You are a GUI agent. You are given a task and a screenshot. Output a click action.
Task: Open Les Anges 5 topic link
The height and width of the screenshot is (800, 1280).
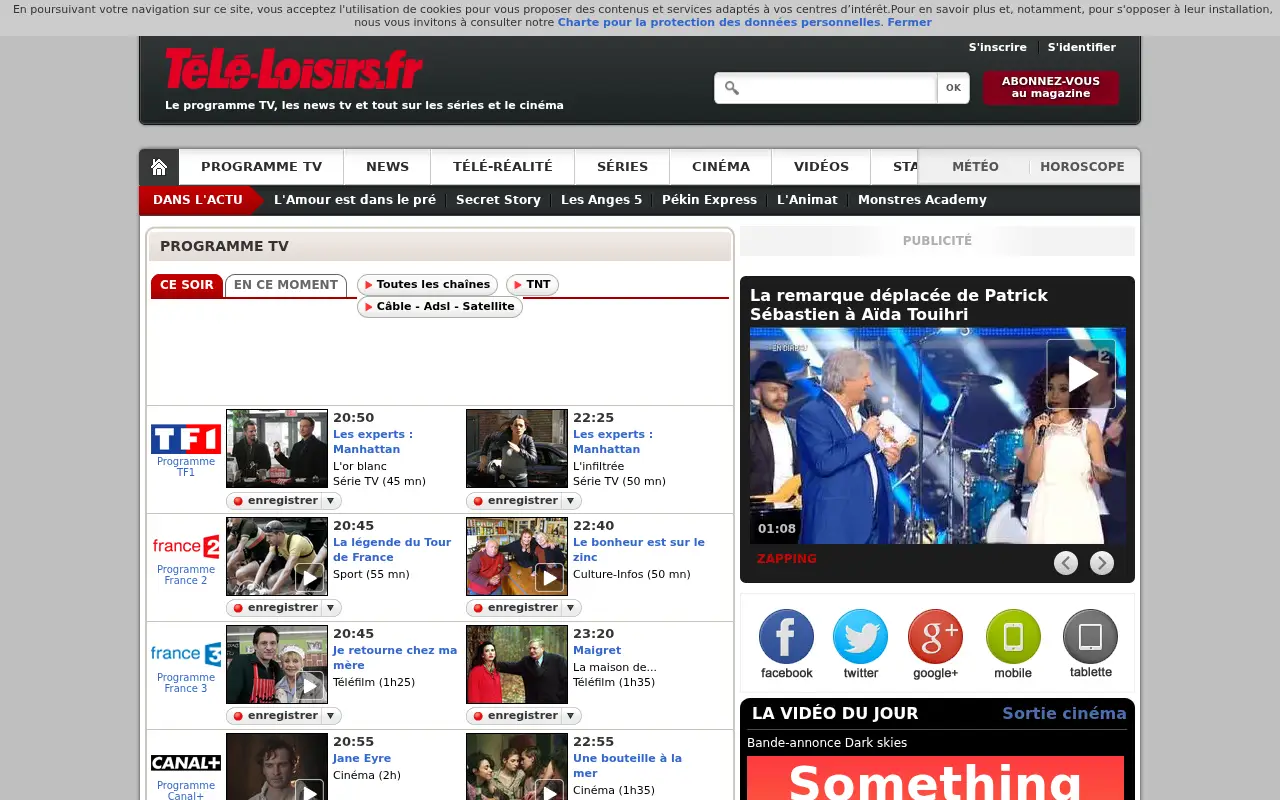tap(601, 200)
